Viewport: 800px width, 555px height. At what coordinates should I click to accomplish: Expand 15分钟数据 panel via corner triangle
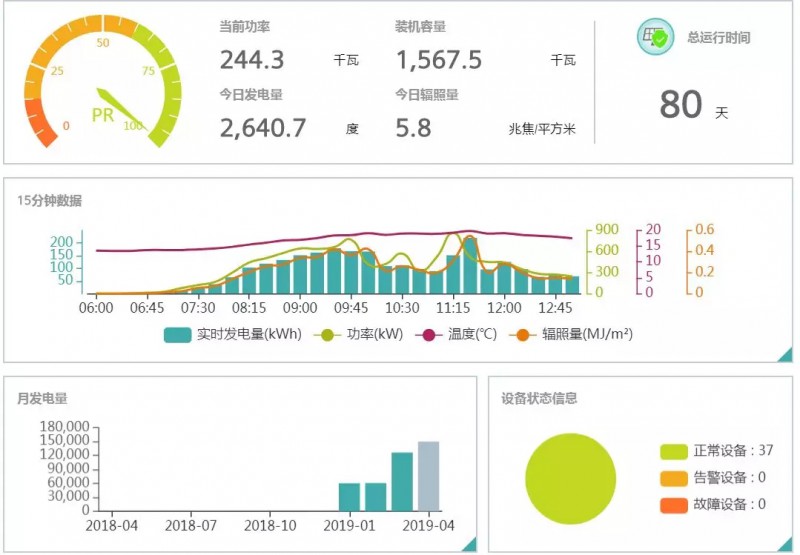point(785,354)
